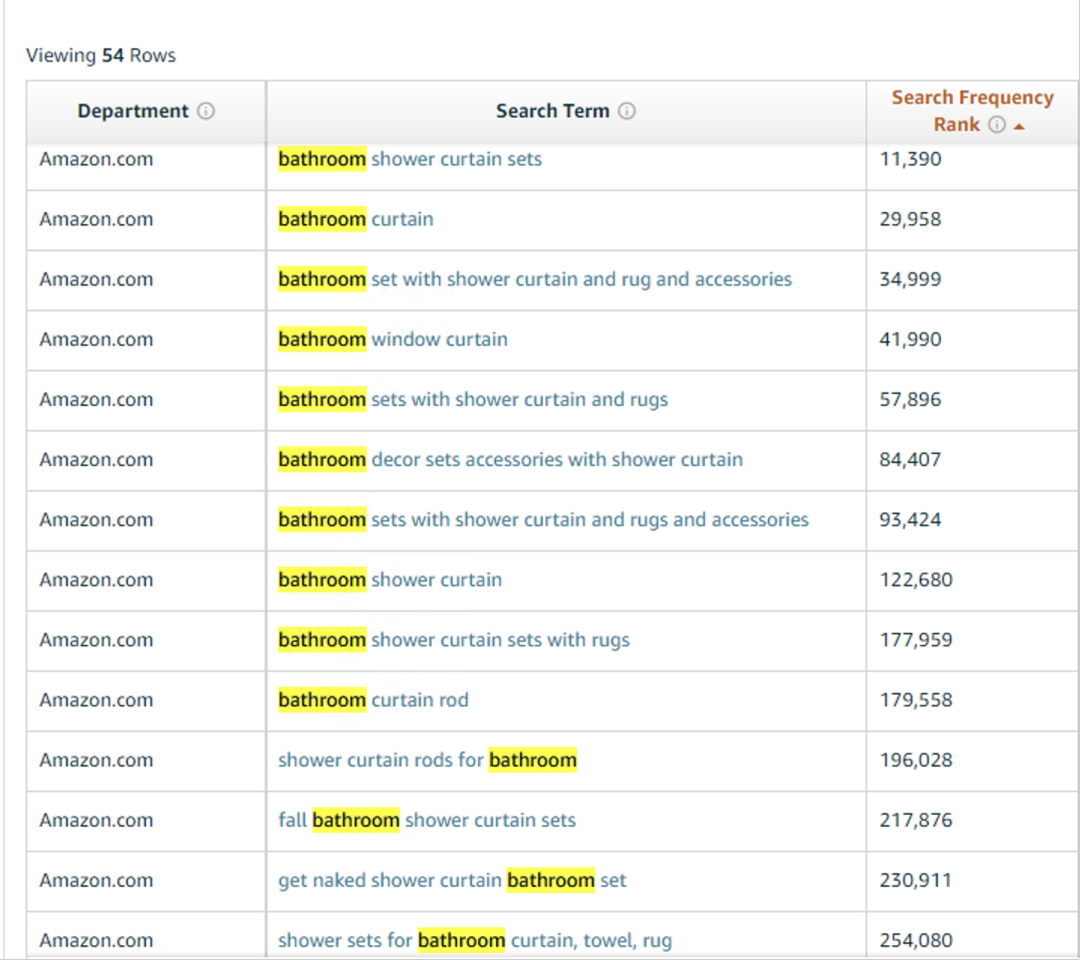Open "bathroom window curtain" search term link
The height and width of the screenshot is (960, 1080).
[x=393, y=339]
